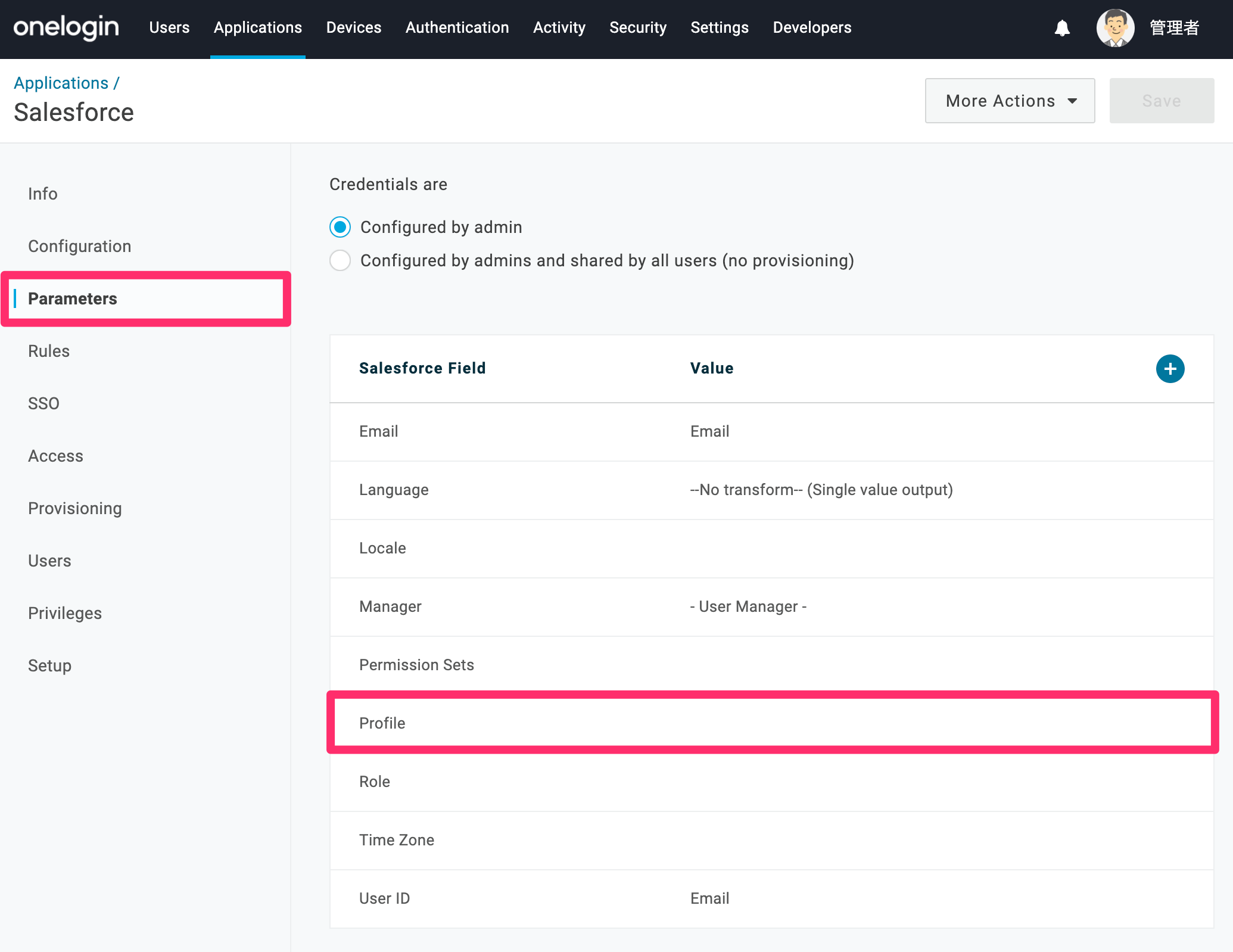Image resolution: width=1233 pixels, height=952 pixels.
Task: Open the Applications top menu
Action: [258, 27]
